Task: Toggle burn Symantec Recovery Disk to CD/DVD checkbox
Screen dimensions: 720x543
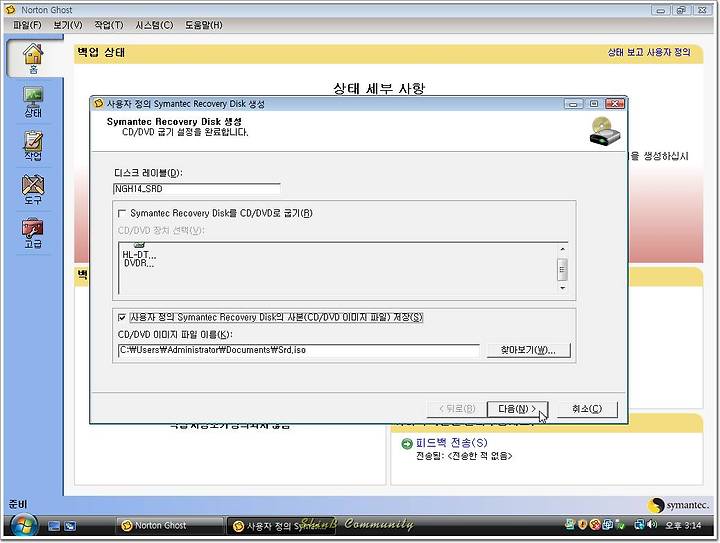Action: [x=122, y=213]
